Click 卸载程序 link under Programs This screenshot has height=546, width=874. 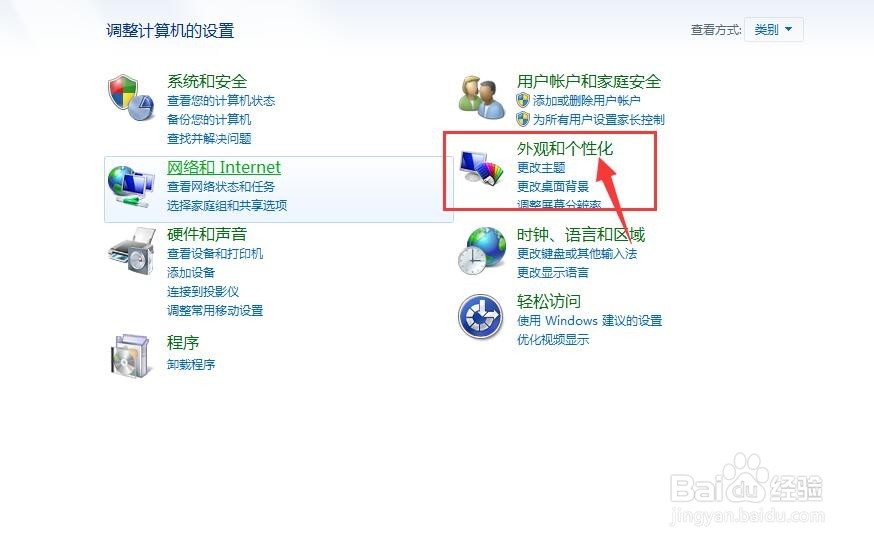191,364
